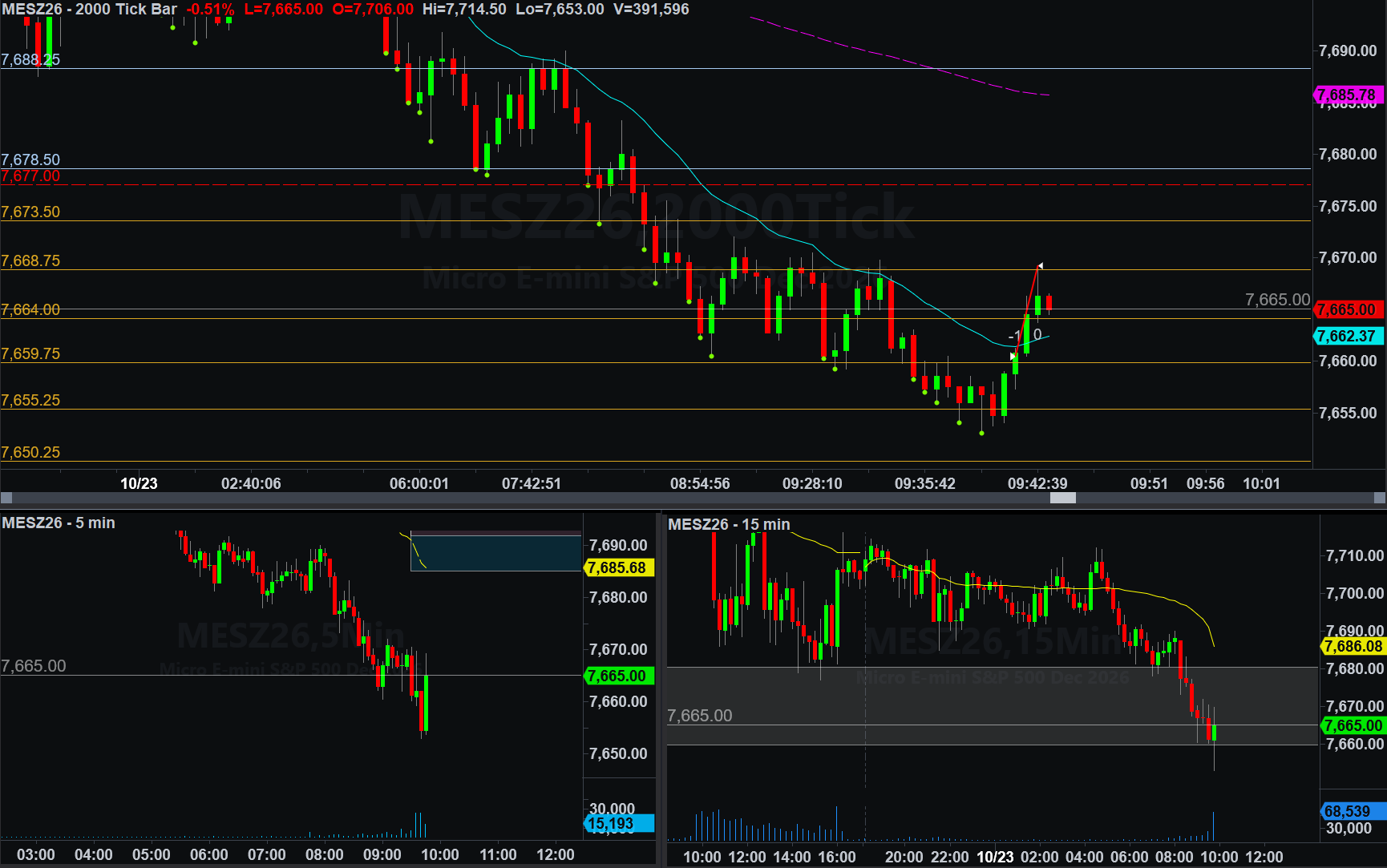Click the 7,664.00 level label
Viewport: 1387px width, 868px height.
pyautogui.click(x=30, y=309)
